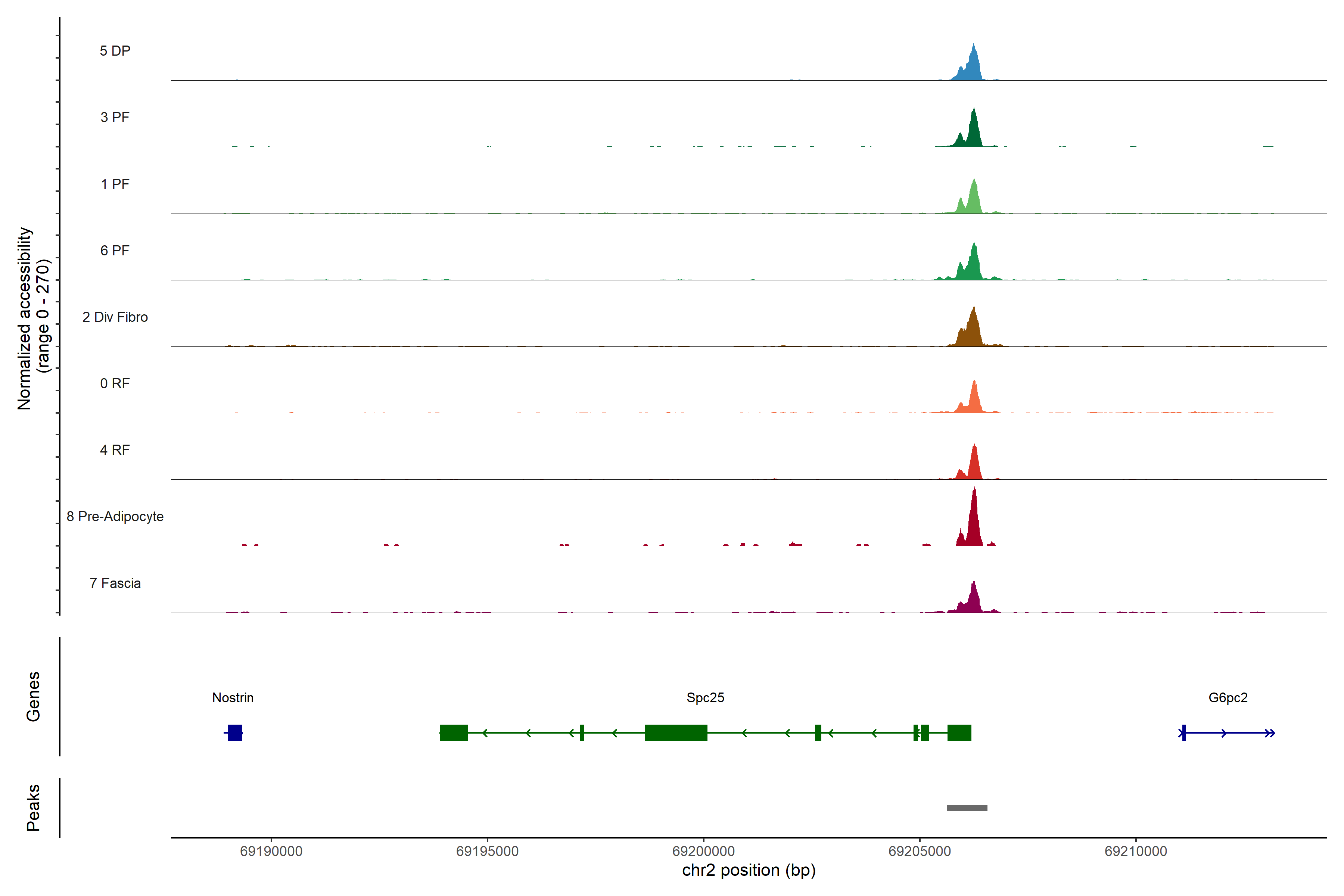Click the 69200000 axis tick label
Screen dimensions: 1344x896
pyautogui.click(x=703, y=851)
